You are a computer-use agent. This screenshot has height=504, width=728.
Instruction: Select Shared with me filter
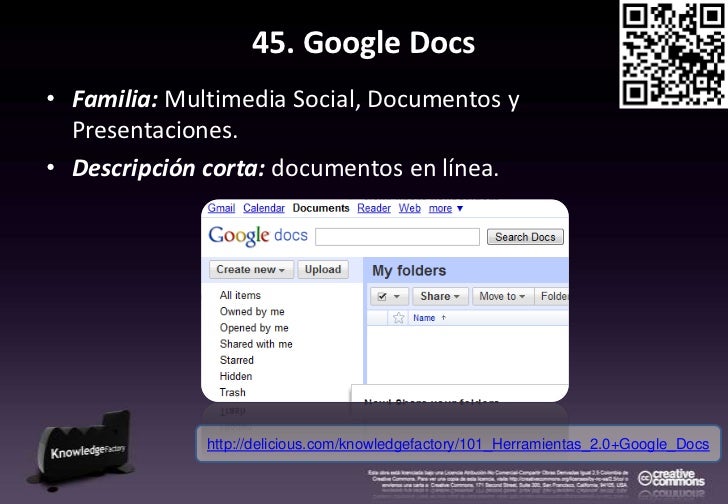point(256,344)
